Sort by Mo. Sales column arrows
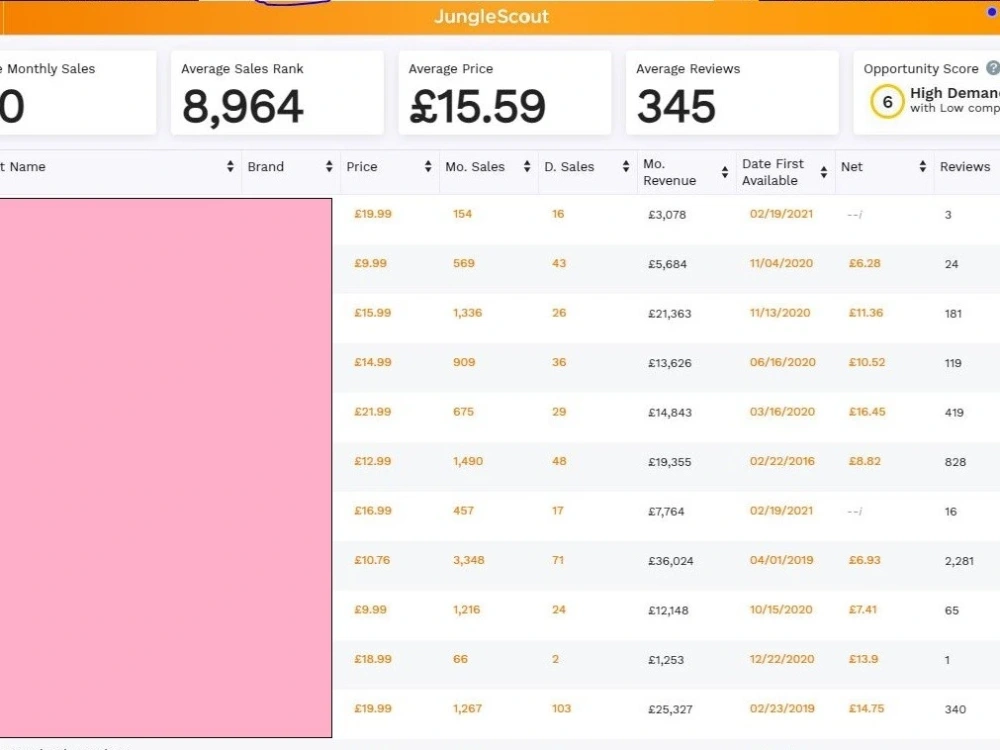This screenshot has width=1000, height=750. pyautogui.click(x=527, y=166)
